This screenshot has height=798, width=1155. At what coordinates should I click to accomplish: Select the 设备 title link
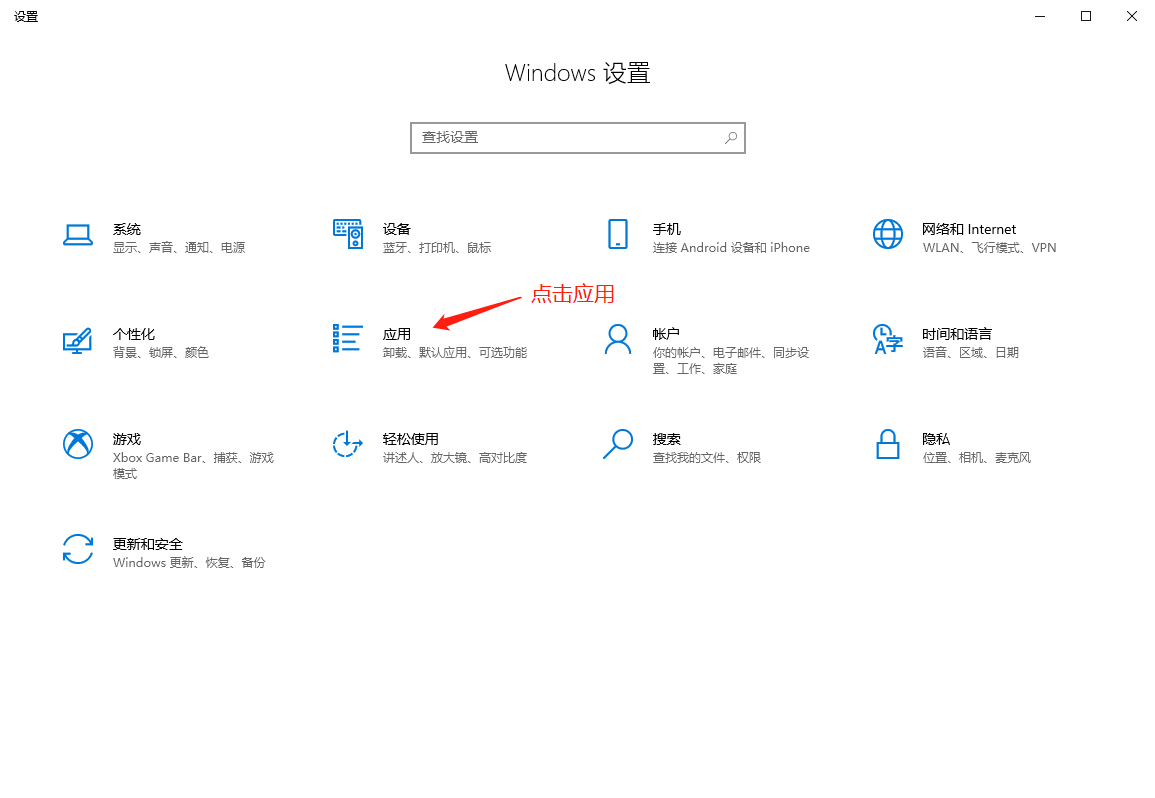click(396, 229)
